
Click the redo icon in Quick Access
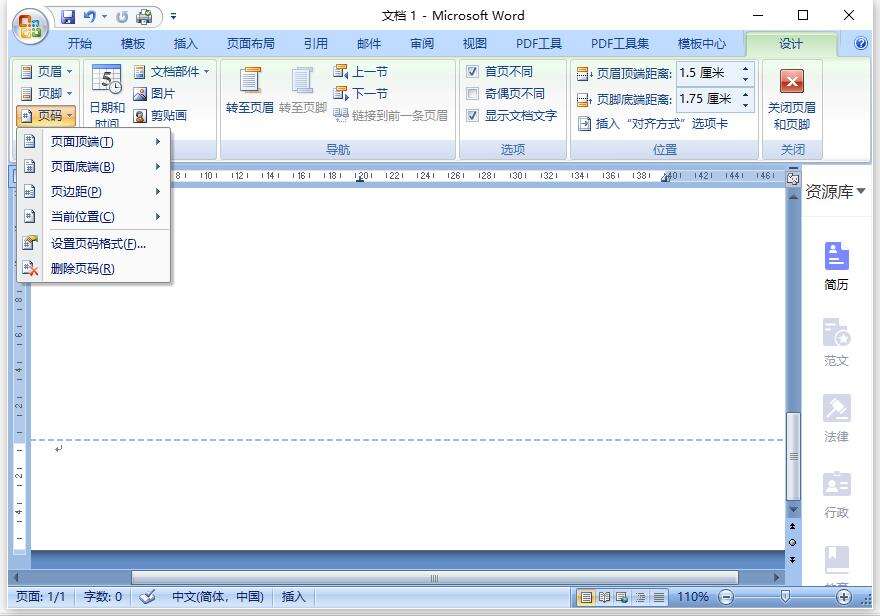122,17
